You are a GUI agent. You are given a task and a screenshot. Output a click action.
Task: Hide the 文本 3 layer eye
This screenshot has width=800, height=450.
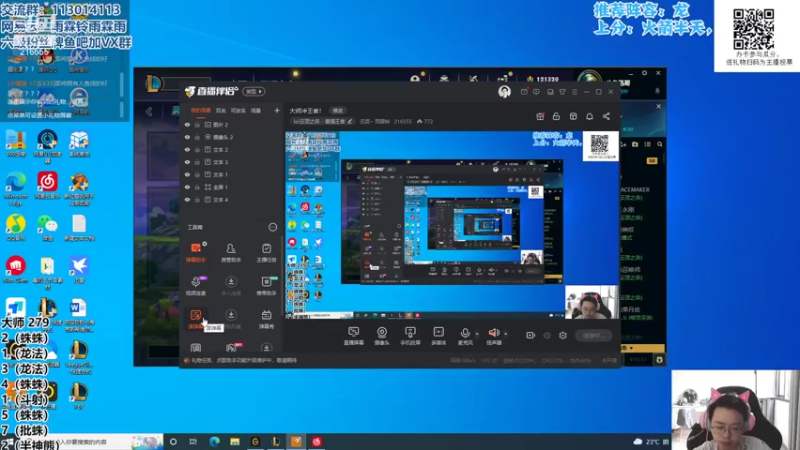click(187, 162)
